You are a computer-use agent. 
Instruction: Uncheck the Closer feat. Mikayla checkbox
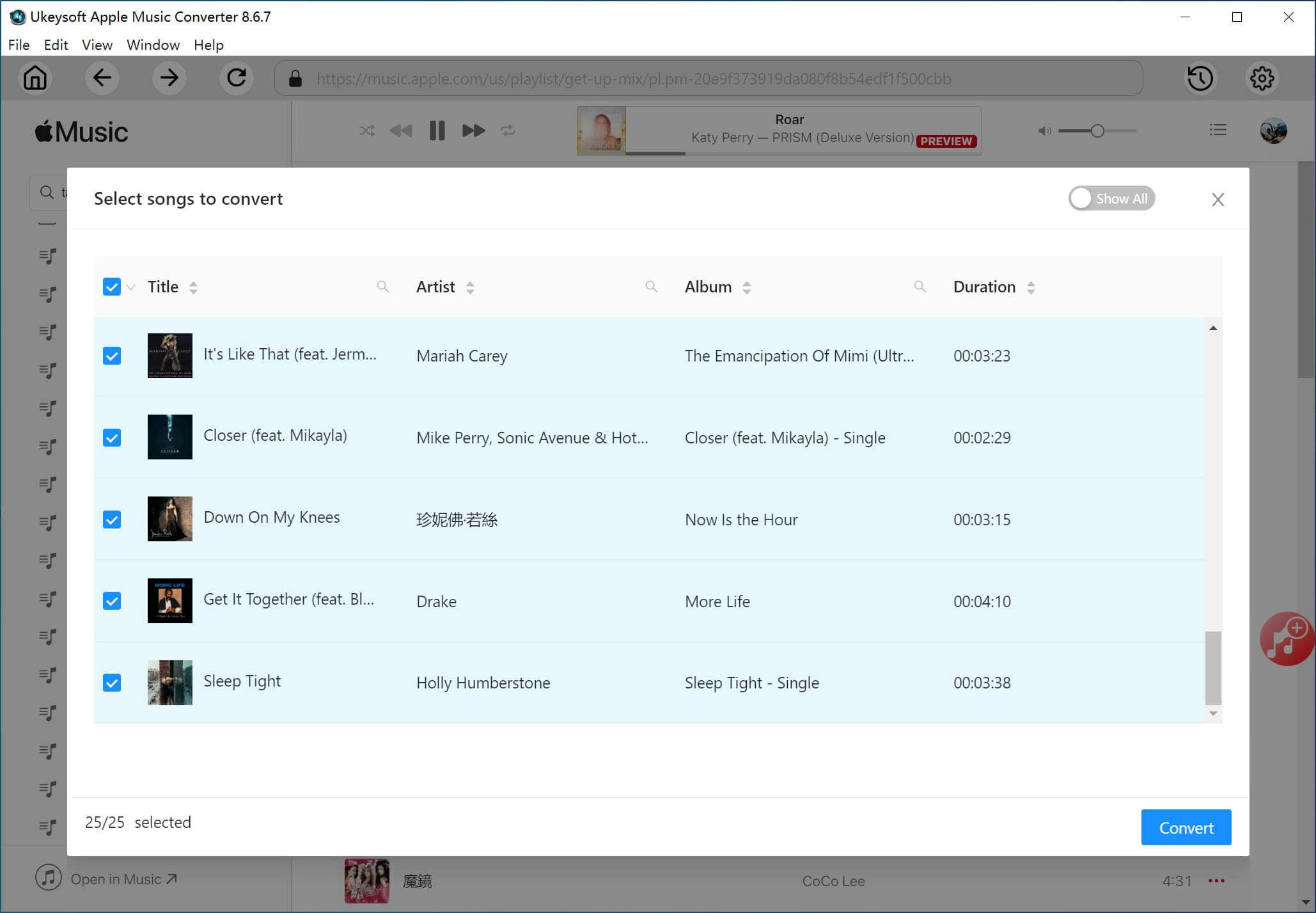tap(112, 436)
